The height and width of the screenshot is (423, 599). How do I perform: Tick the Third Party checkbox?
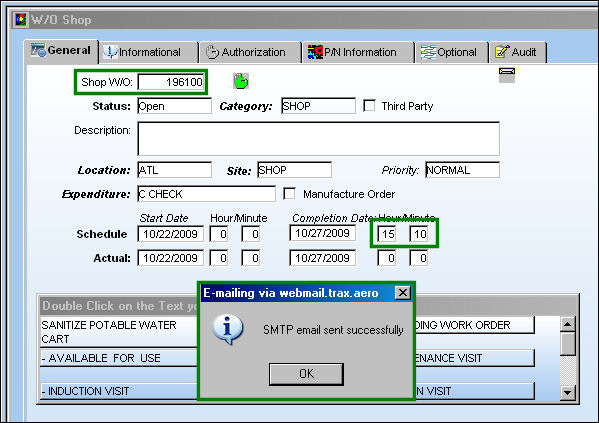point(369,105)
